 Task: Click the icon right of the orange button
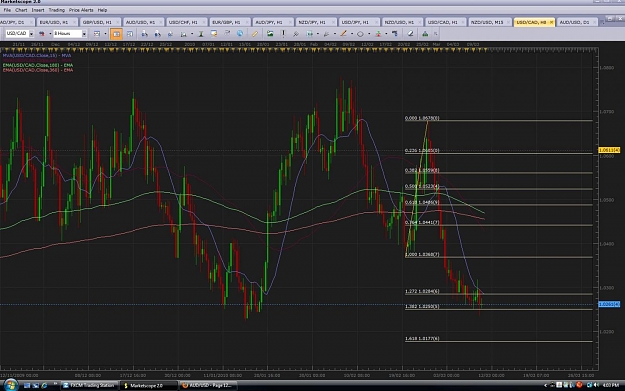130,34
